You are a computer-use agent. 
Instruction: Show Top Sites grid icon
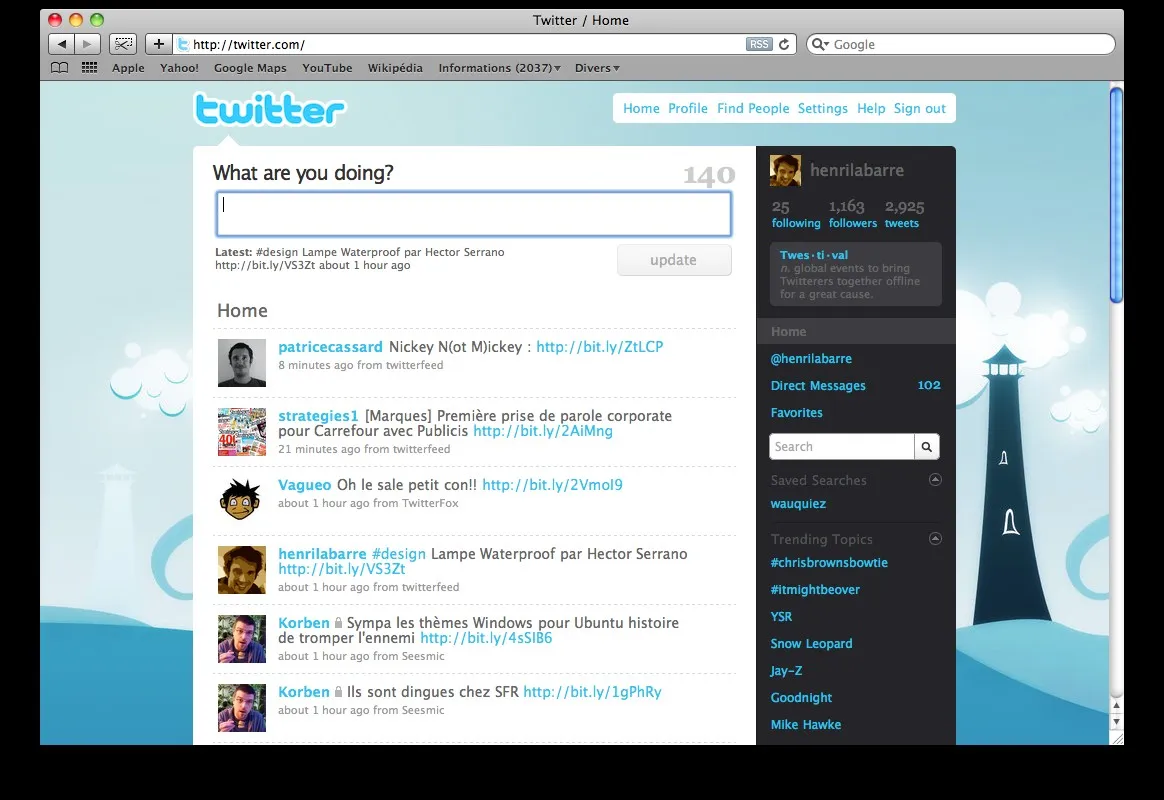89,68
